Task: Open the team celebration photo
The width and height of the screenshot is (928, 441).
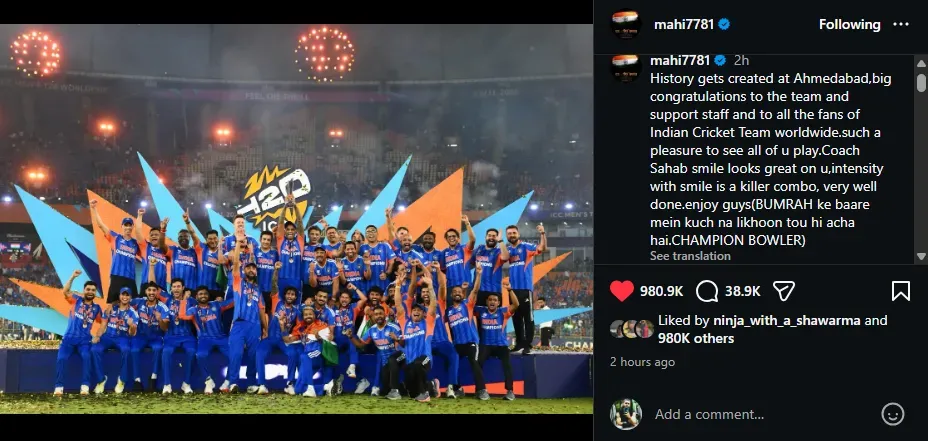Action: (x=297, y=219)
